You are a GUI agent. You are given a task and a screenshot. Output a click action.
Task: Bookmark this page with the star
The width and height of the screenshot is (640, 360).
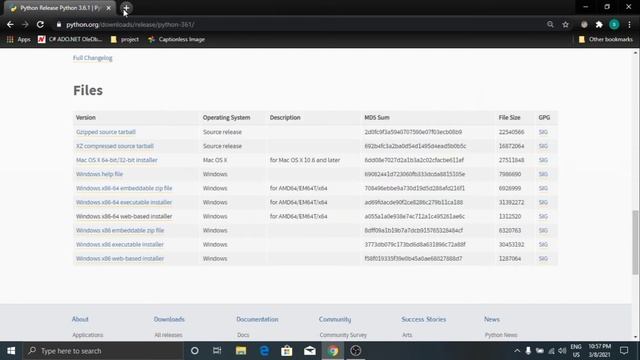click(565, 24)
